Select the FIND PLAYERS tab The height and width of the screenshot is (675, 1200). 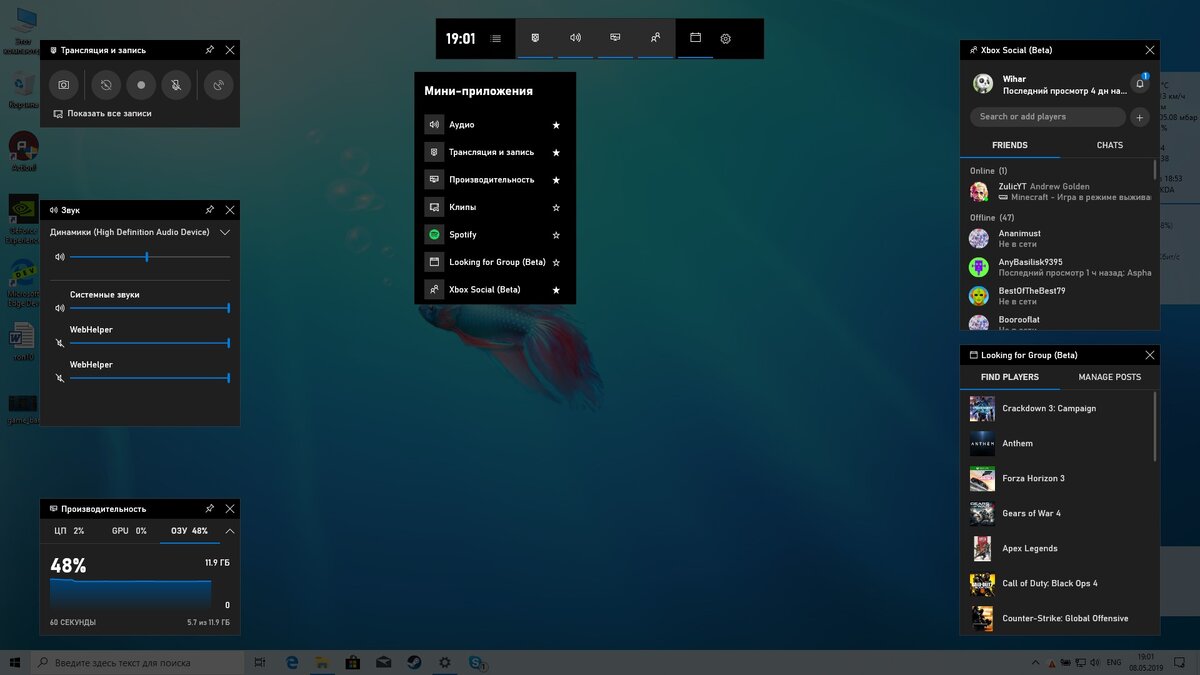[x=1010, y=377]
